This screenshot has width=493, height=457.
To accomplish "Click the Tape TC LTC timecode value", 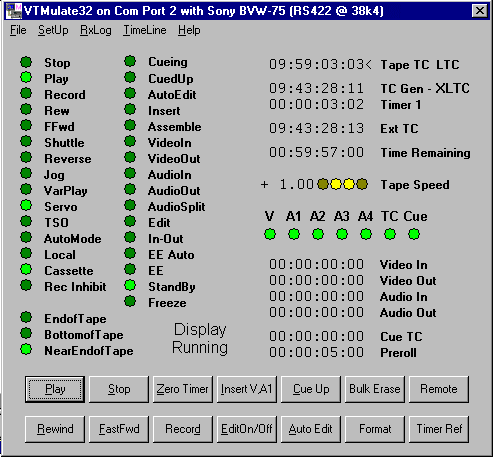I will click(320, 64).
